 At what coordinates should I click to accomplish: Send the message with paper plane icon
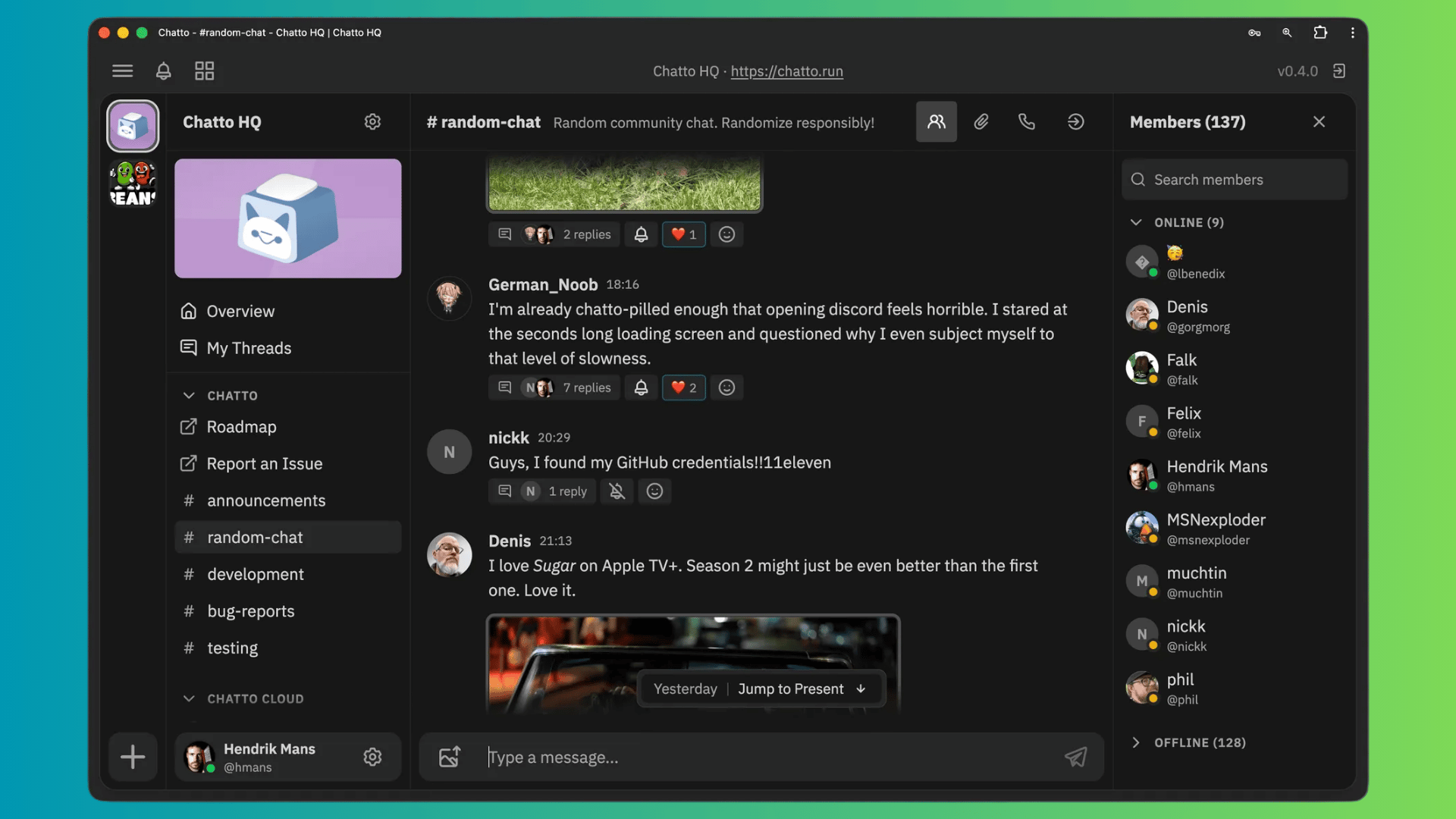click(1075, 757)
